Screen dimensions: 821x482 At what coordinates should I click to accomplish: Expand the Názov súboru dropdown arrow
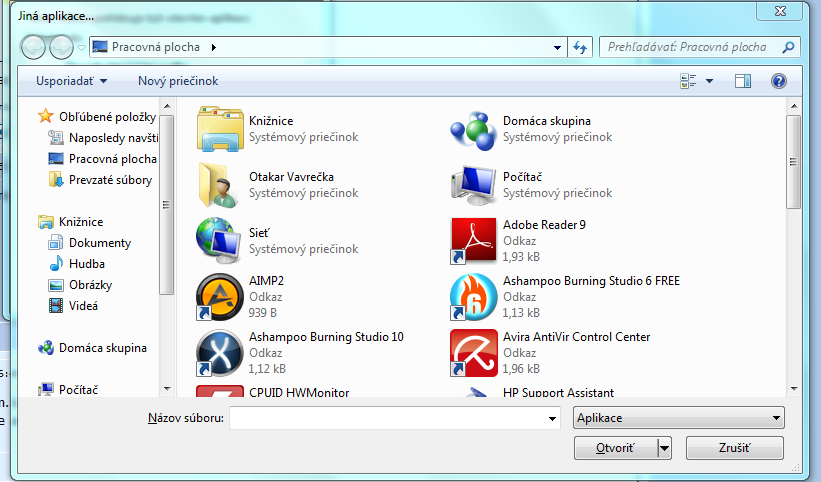click(552, 418)
